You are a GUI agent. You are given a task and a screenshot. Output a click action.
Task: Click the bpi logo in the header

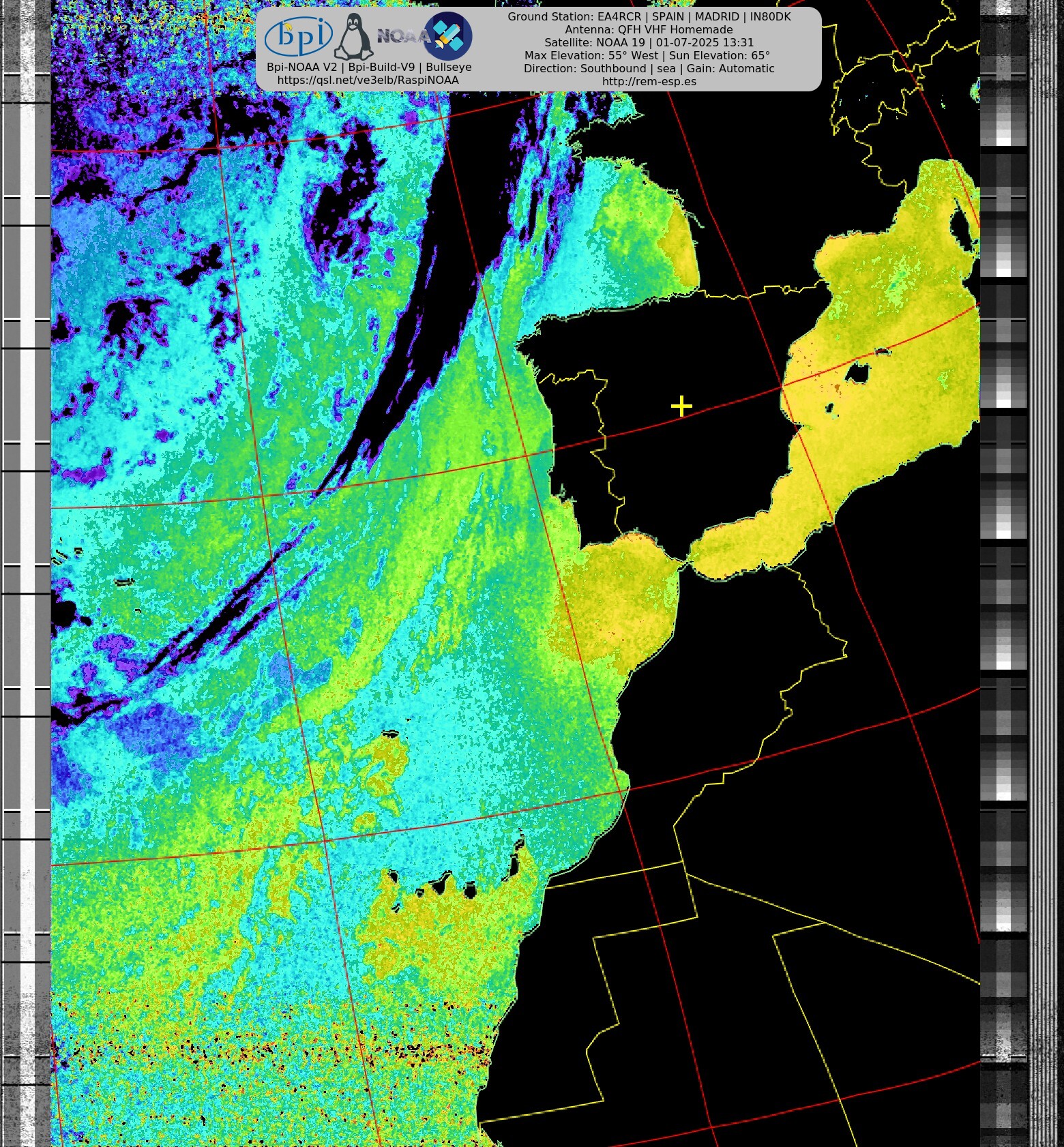point(298,36)
